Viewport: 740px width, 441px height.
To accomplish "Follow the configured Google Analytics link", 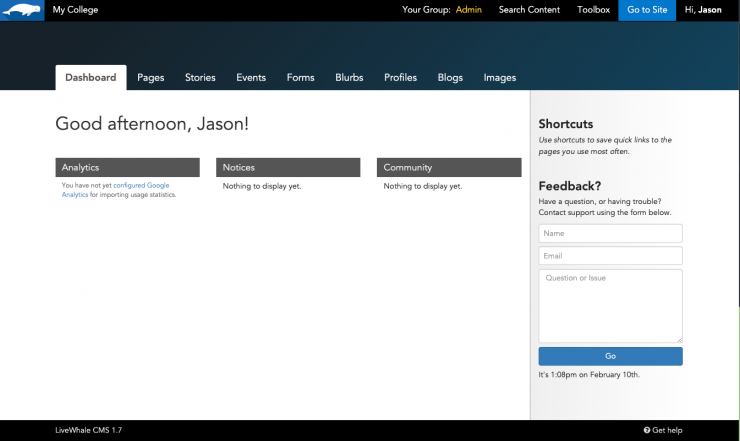I will click(x=141, y=186).
